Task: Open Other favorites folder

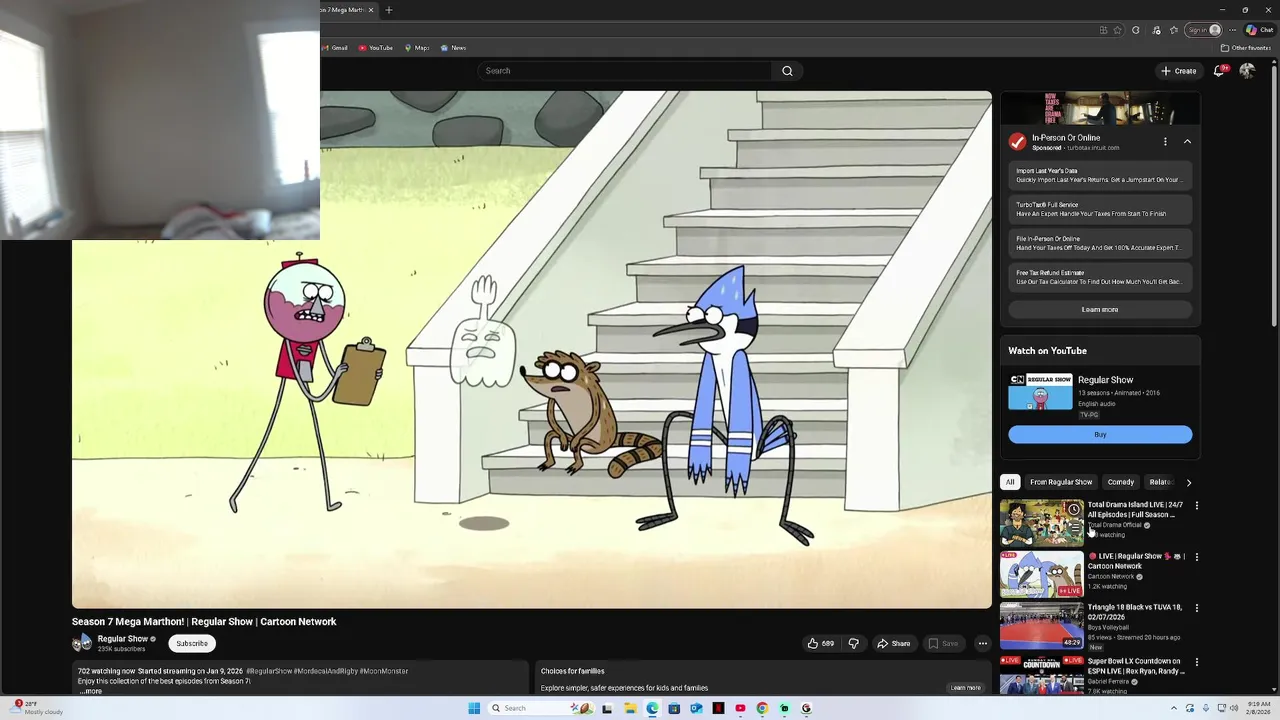Action: click(1246, 48)
